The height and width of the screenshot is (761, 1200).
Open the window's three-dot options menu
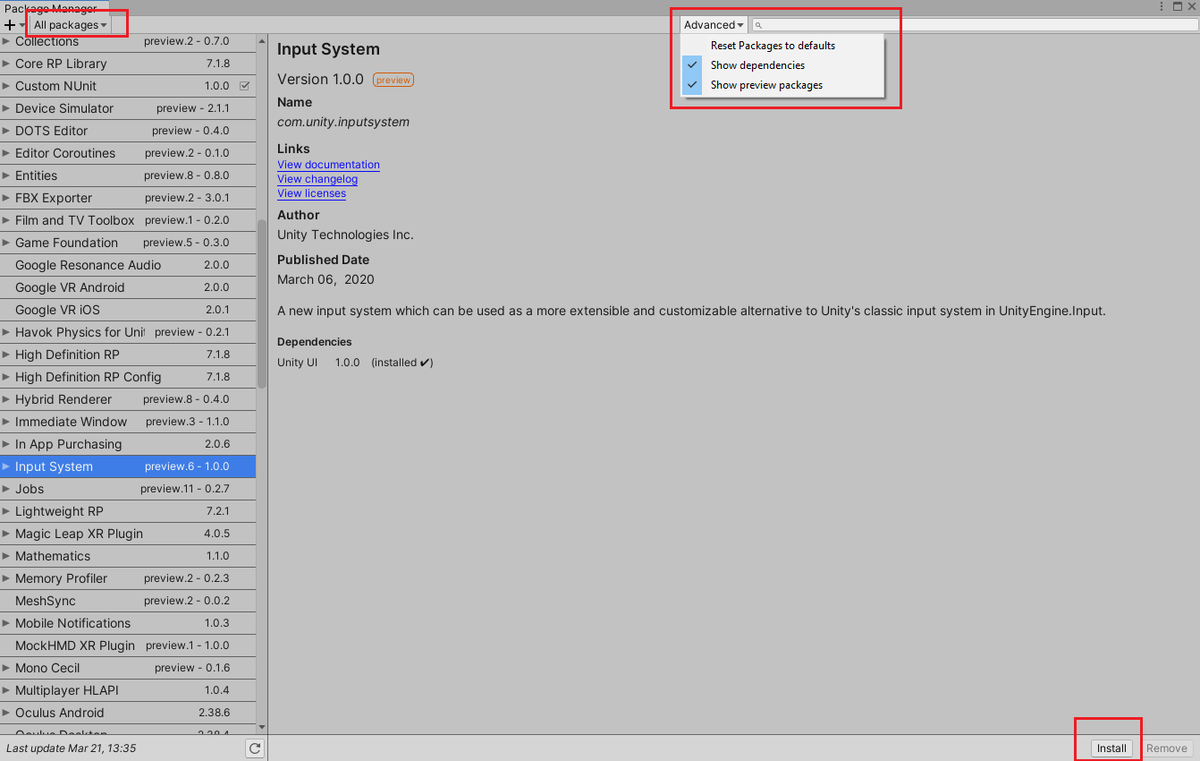coord(1162,7)
